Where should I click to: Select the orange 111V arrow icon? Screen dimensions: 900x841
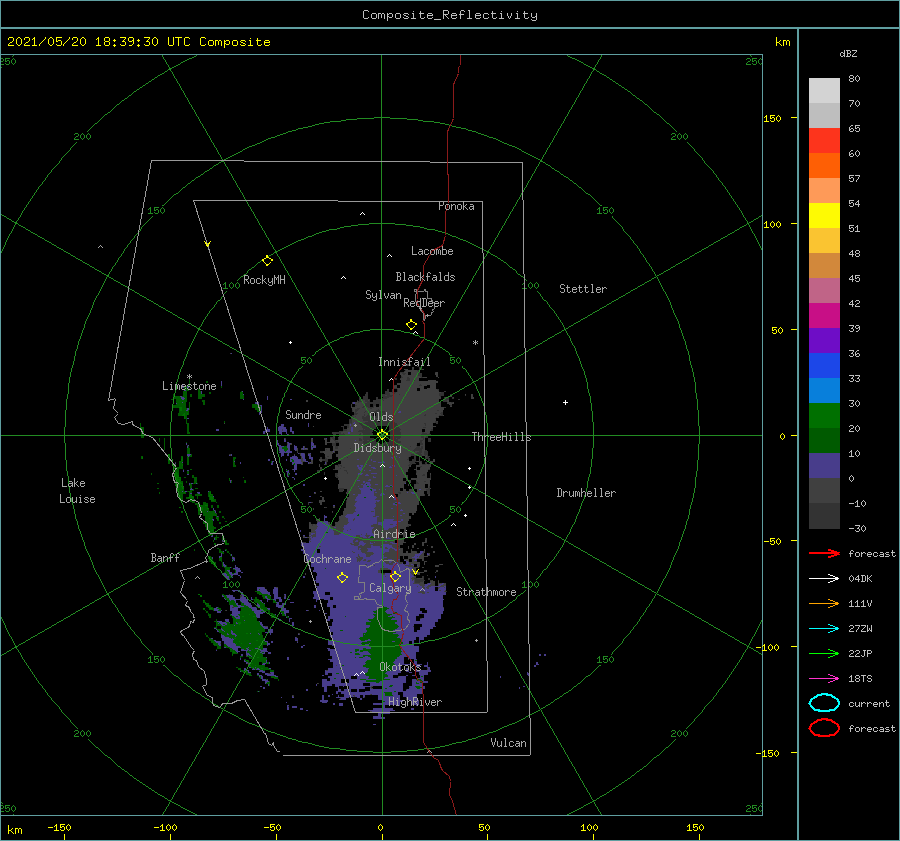(x=824, y=603)
